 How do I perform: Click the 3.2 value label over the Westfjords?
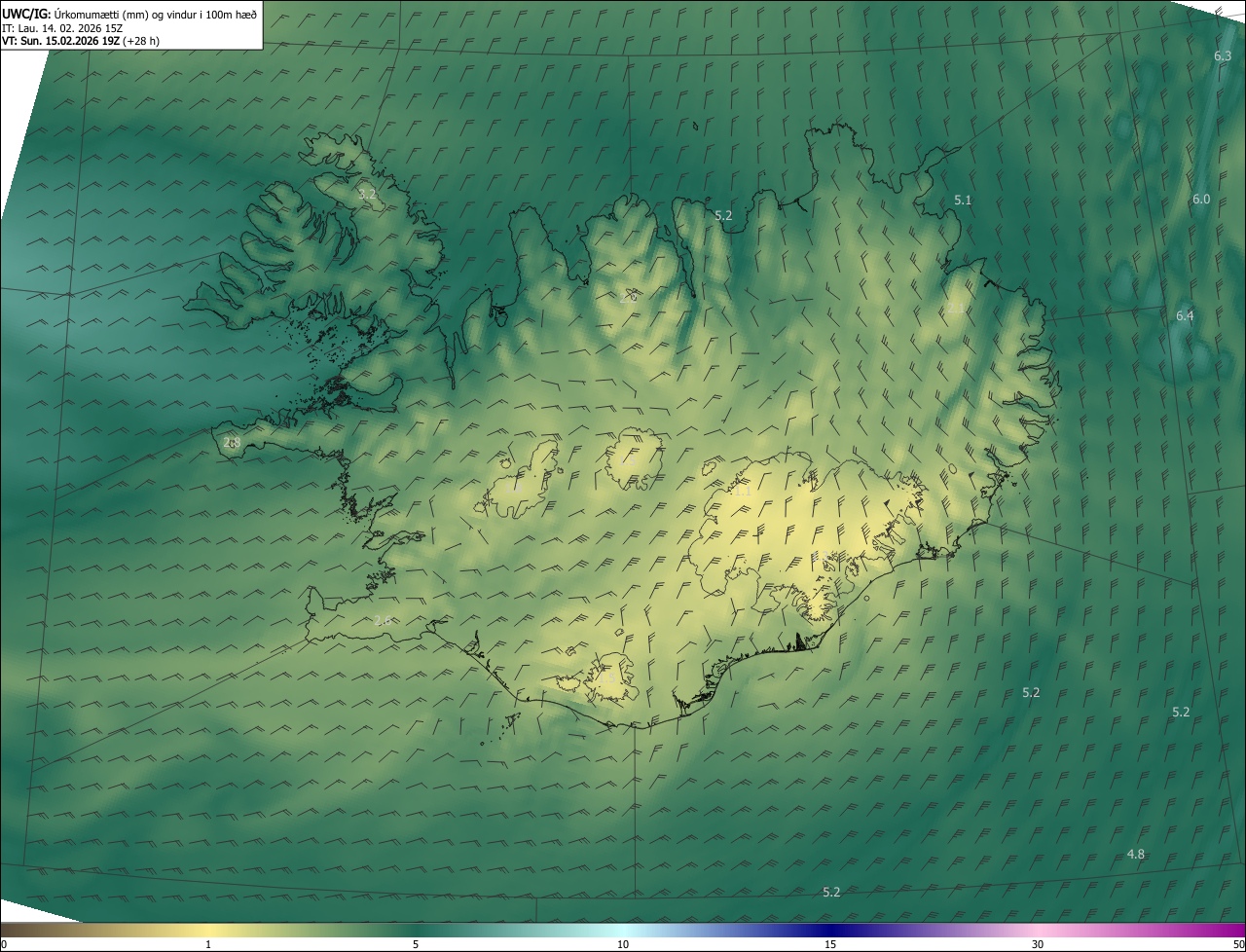(x=367, y=195)
